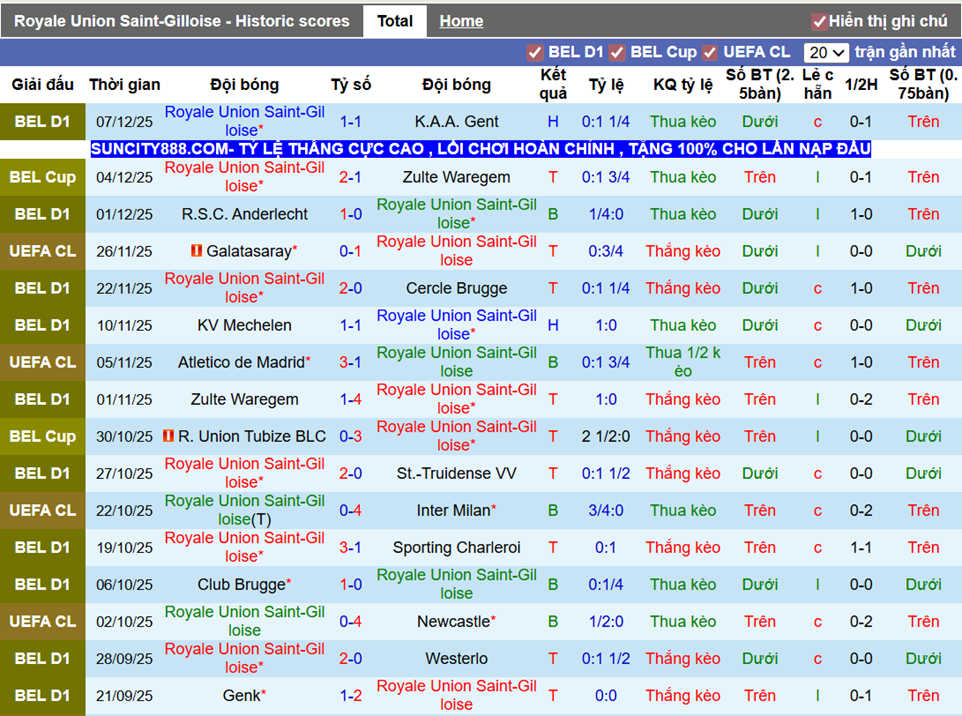962x716 pixels.
Task: Click result H on KV Mechelen row
Action: [553, 325]
